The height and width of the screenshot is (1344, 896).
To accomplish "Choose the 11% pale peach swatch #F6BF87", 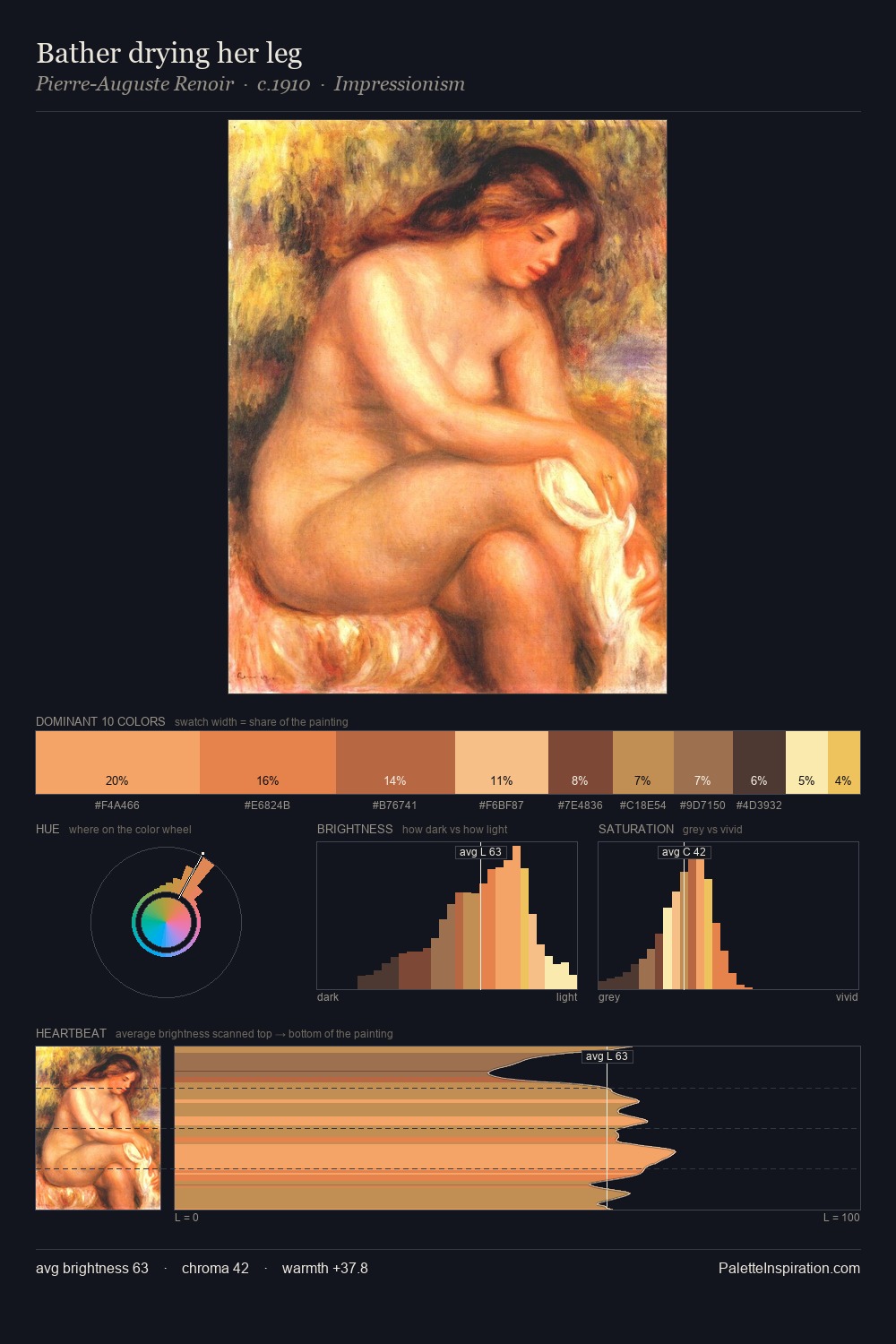I will click(502, 762).
